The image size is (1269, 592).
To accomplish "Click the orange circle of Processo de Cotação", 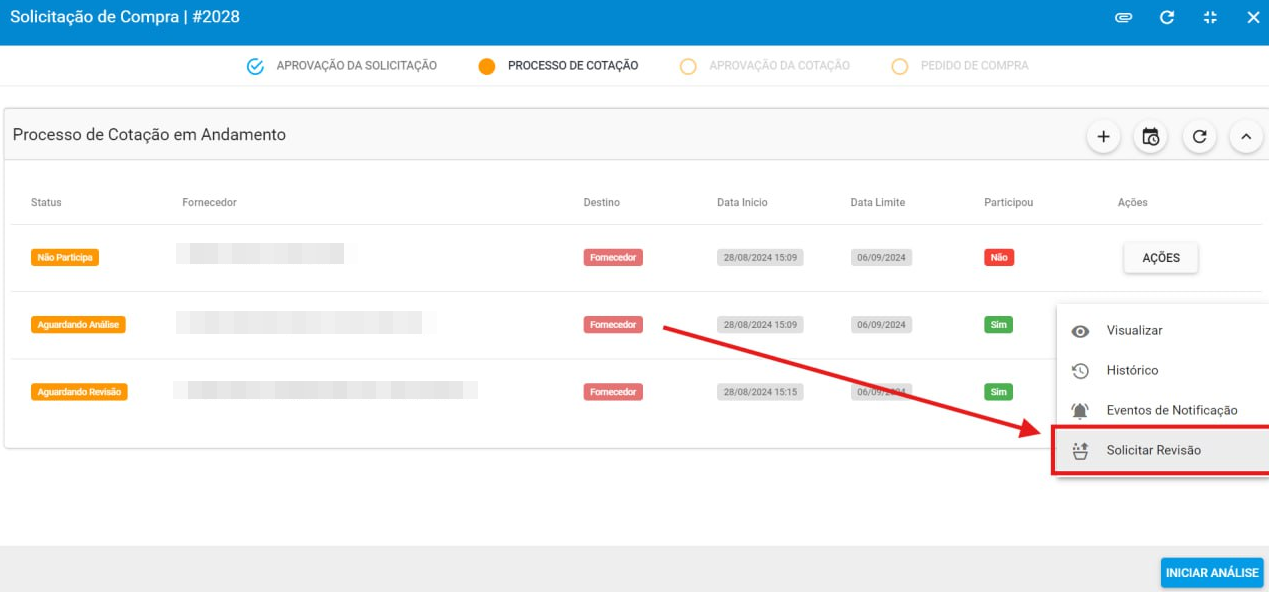I will pos(487,67).
